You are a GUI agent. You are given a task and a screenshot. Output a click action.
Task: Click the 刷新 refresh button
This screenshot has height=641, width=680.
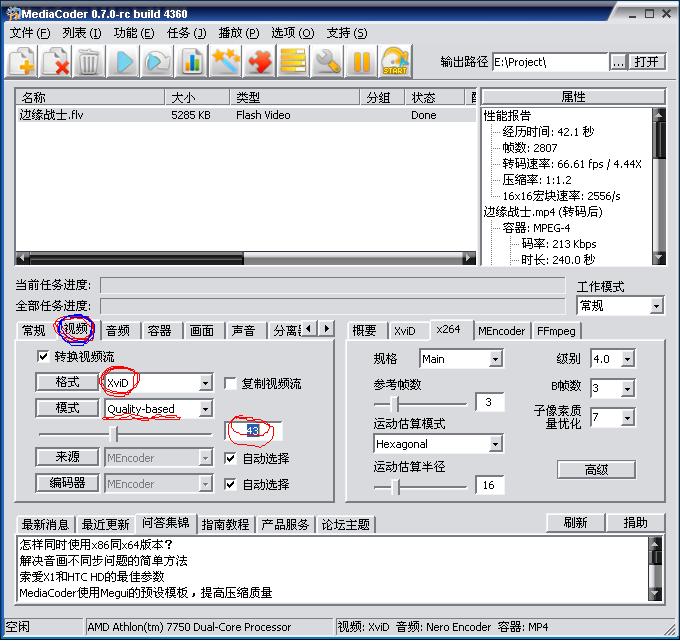(x=575, y=523)
